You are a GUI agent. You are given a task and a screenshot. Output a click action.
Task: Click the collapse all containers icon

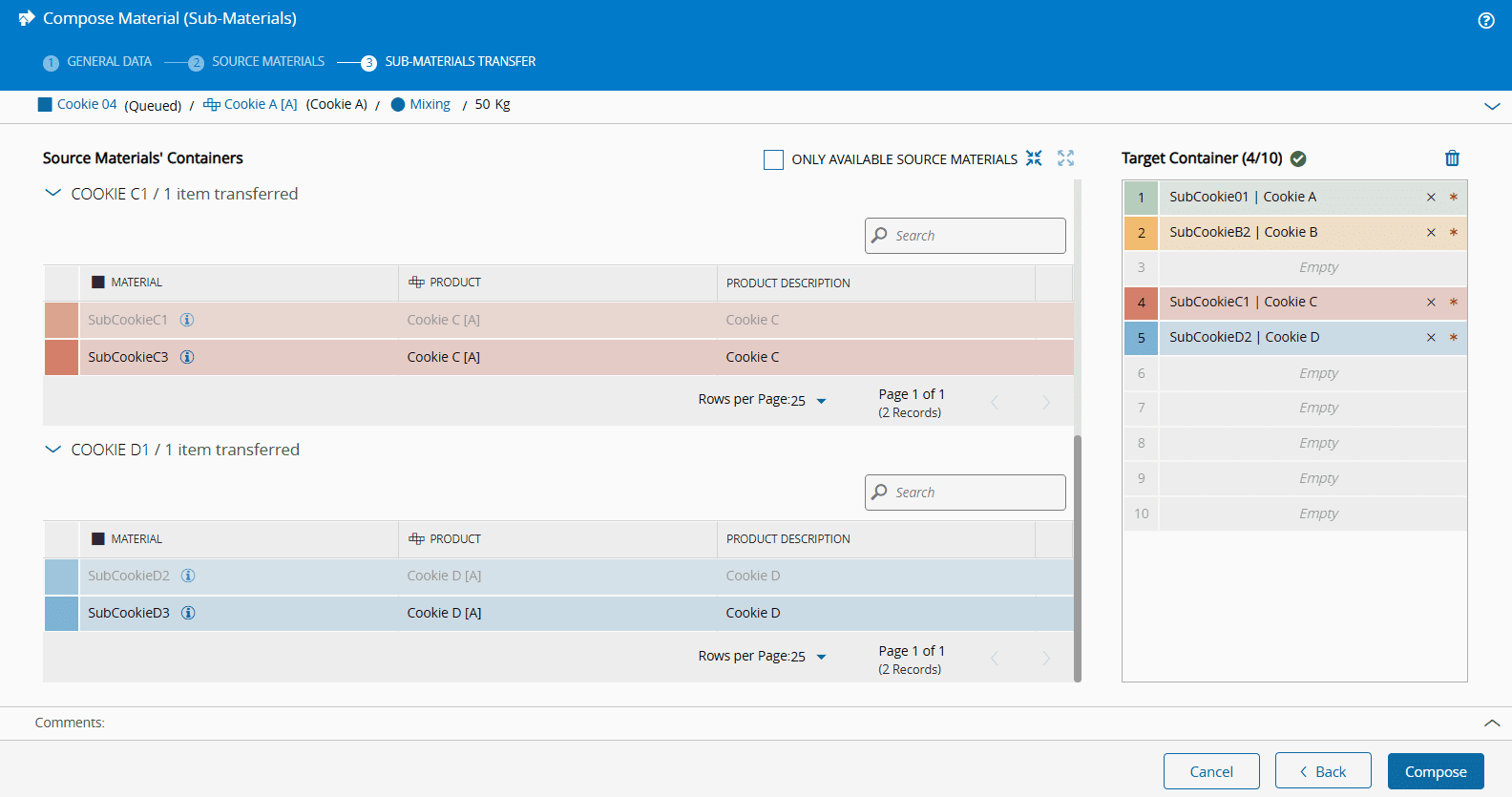pyautogui.click(x=1034, y=158)
